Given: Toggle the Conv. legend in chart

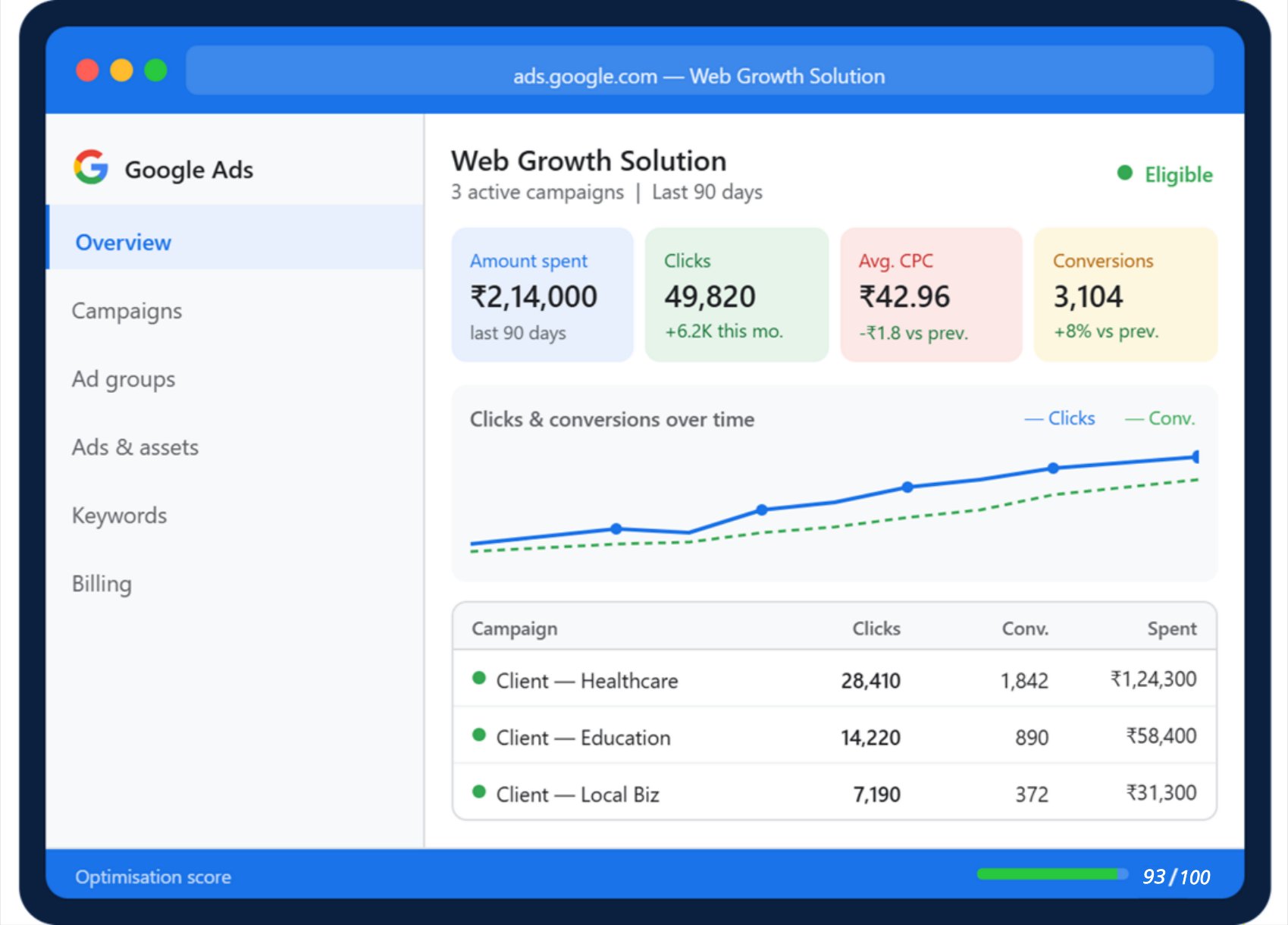Looking at the screenshot, I should click(1160, 419).
